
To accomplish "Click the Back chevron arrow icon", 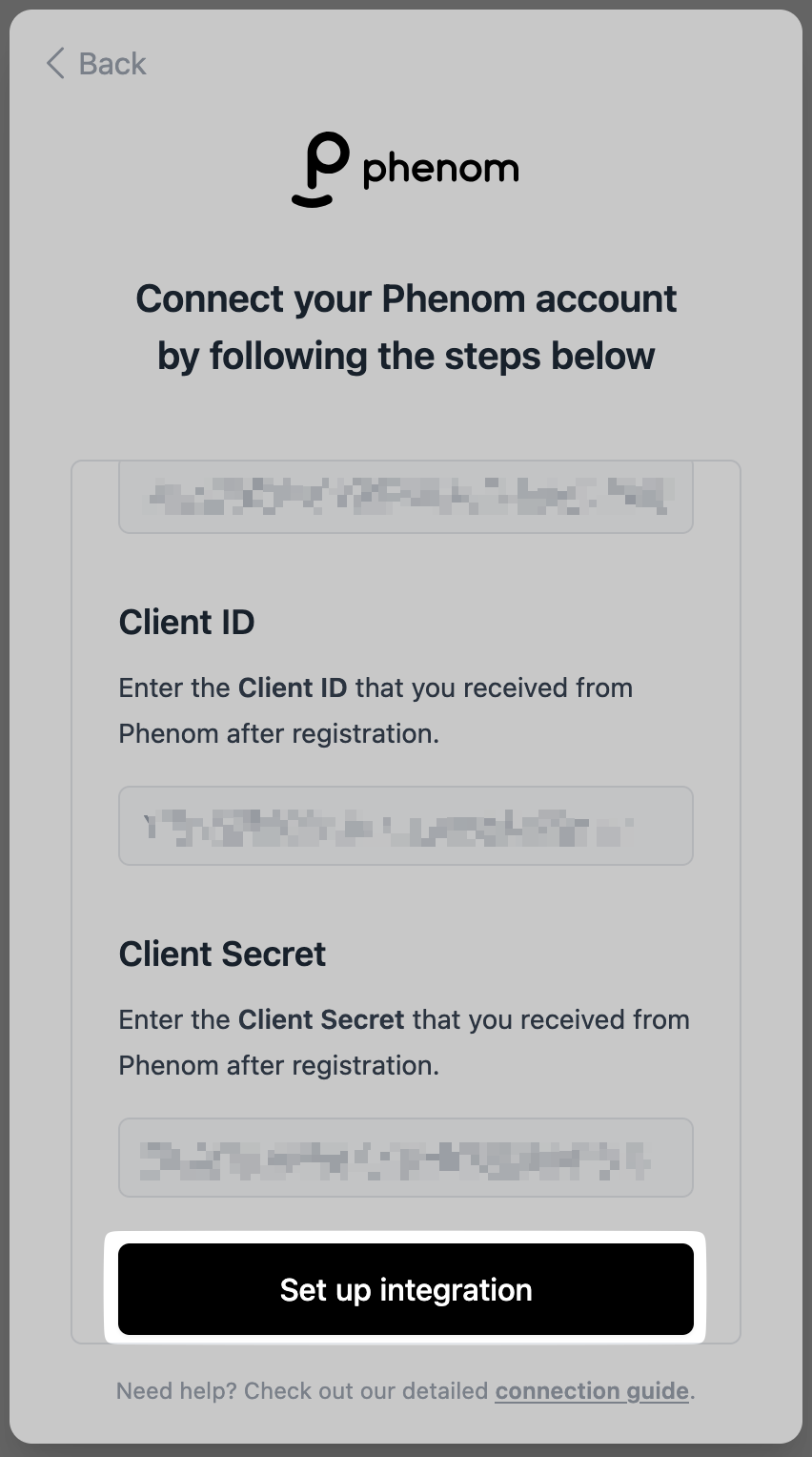I will tap(55, 64).
